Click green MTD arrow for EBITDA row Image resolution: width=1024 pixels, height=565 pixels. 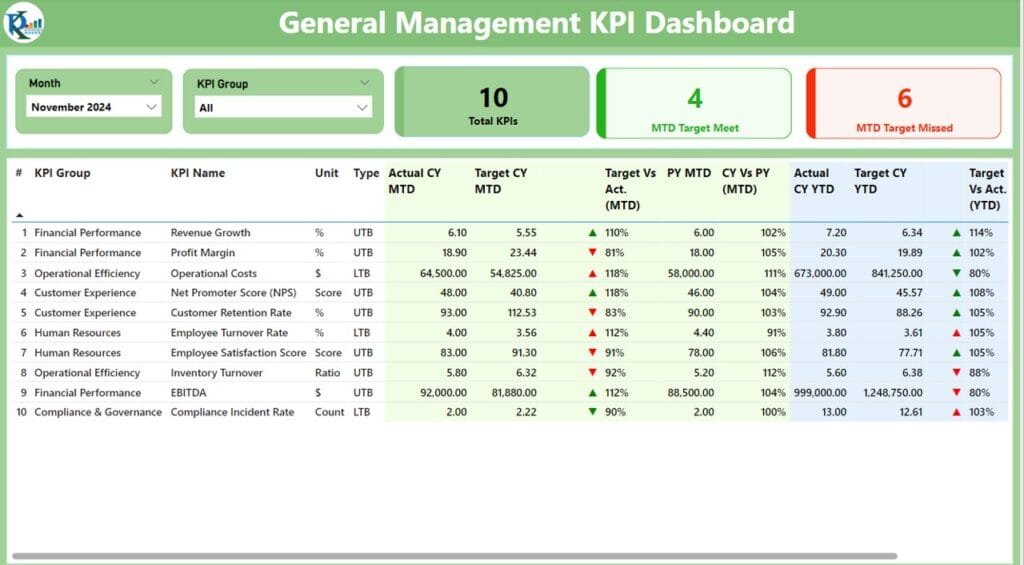pos(592,393)
